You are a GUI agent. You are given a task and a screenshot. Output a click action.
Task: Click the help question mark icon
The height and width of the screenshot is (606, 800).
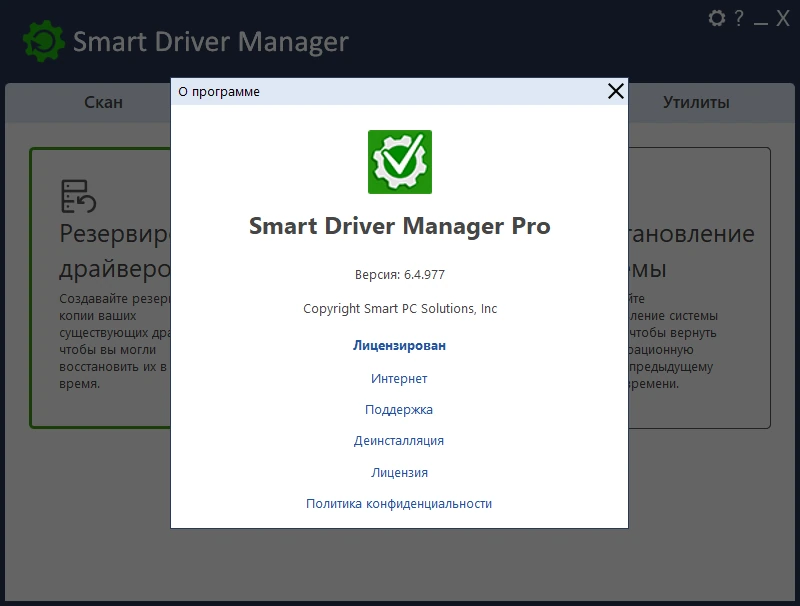(739, 18)
